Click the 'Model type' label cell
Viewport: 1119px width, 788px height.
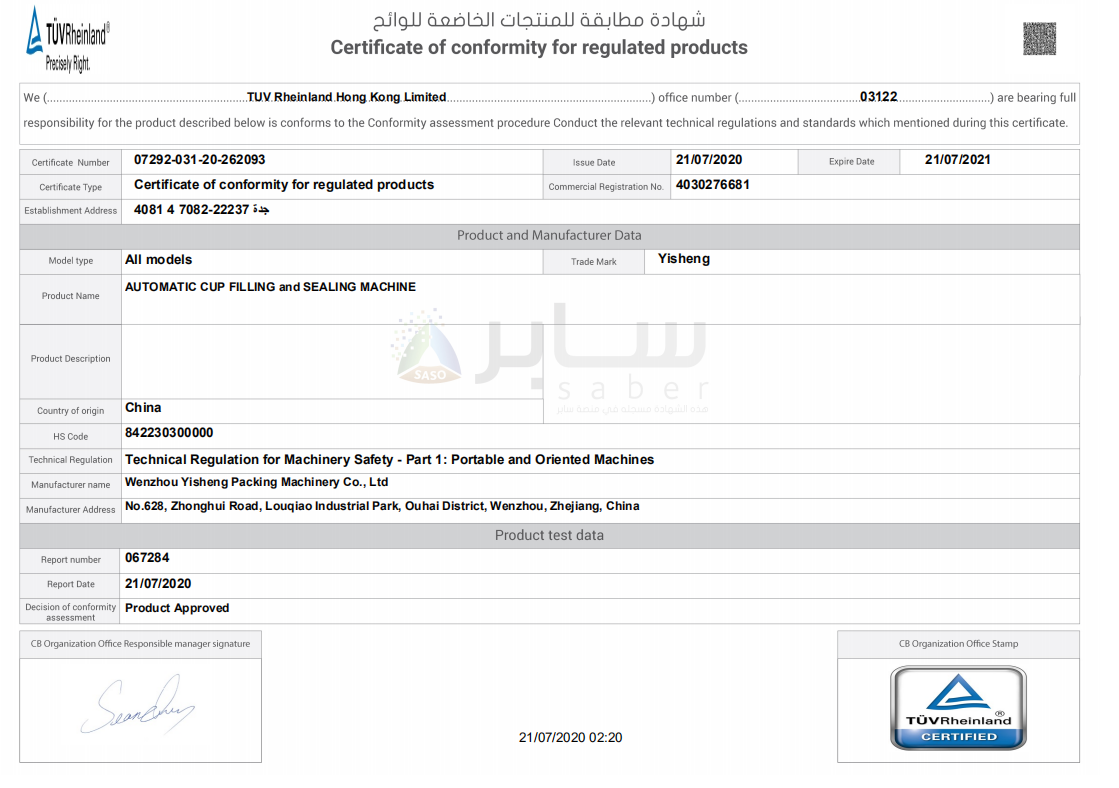tap(71, 261)
